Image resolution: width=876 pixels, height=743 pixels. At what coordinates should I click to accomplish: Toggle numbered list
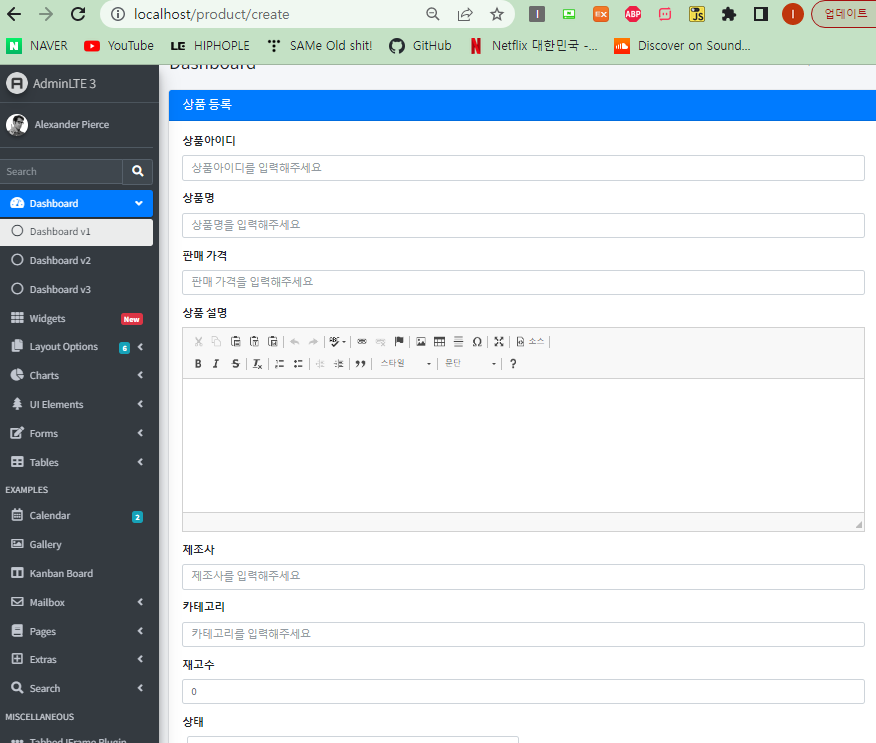[279, 364]
